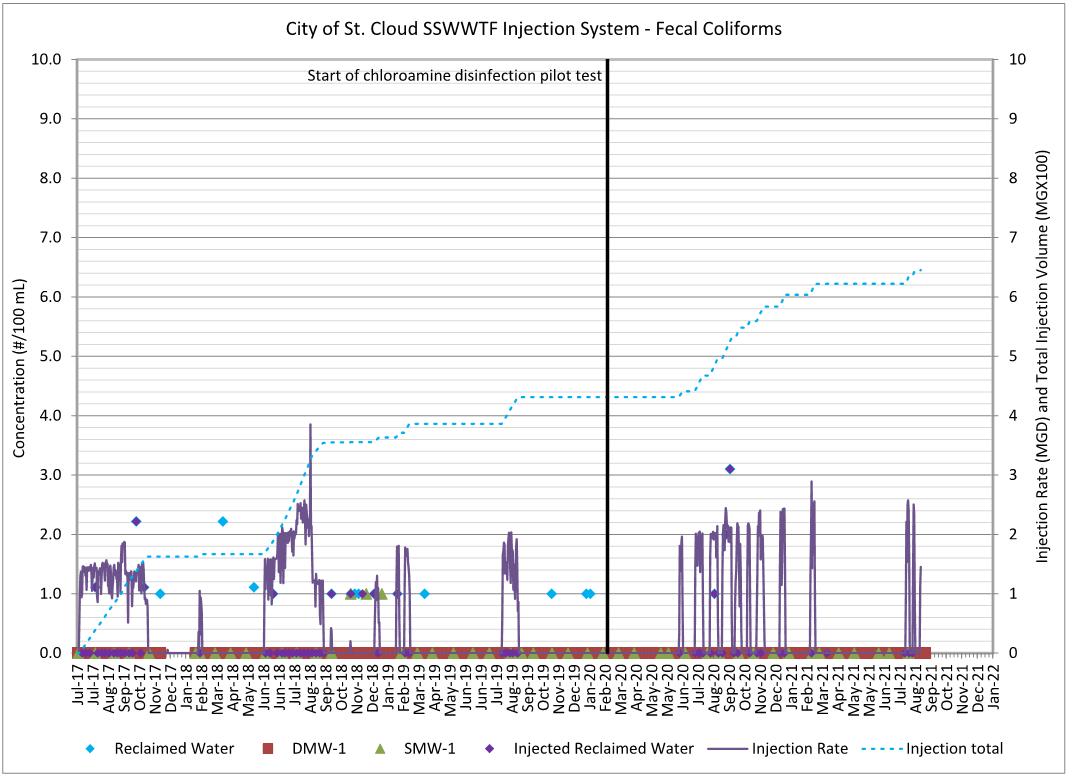1073x778 pixels.
Task: Click the x-axis label 'Jan-18'
Action: pyautogui.click(x=185, y=687)
